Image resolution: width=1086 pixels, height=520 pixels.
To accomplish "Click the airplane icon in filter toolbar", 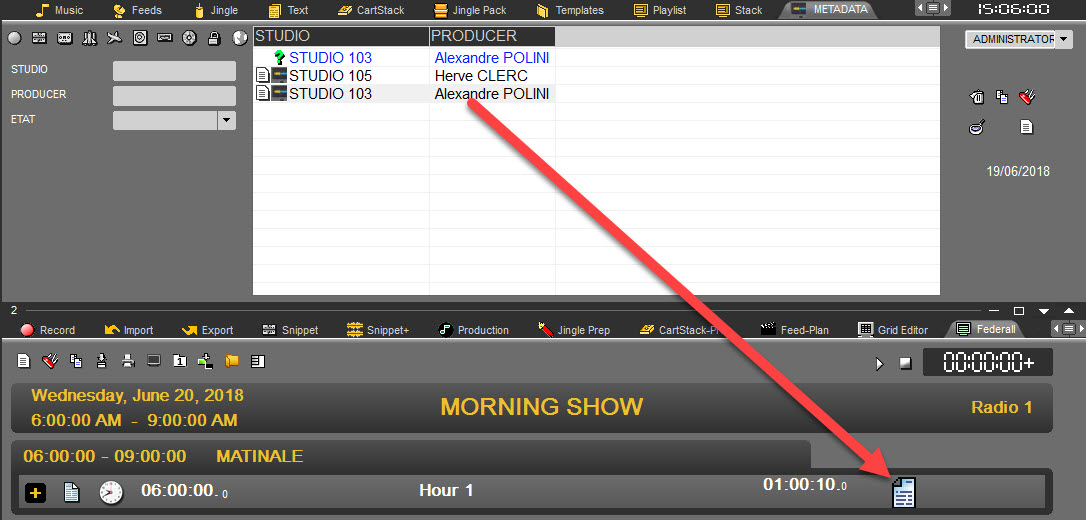I will click(x=114, y=38).
